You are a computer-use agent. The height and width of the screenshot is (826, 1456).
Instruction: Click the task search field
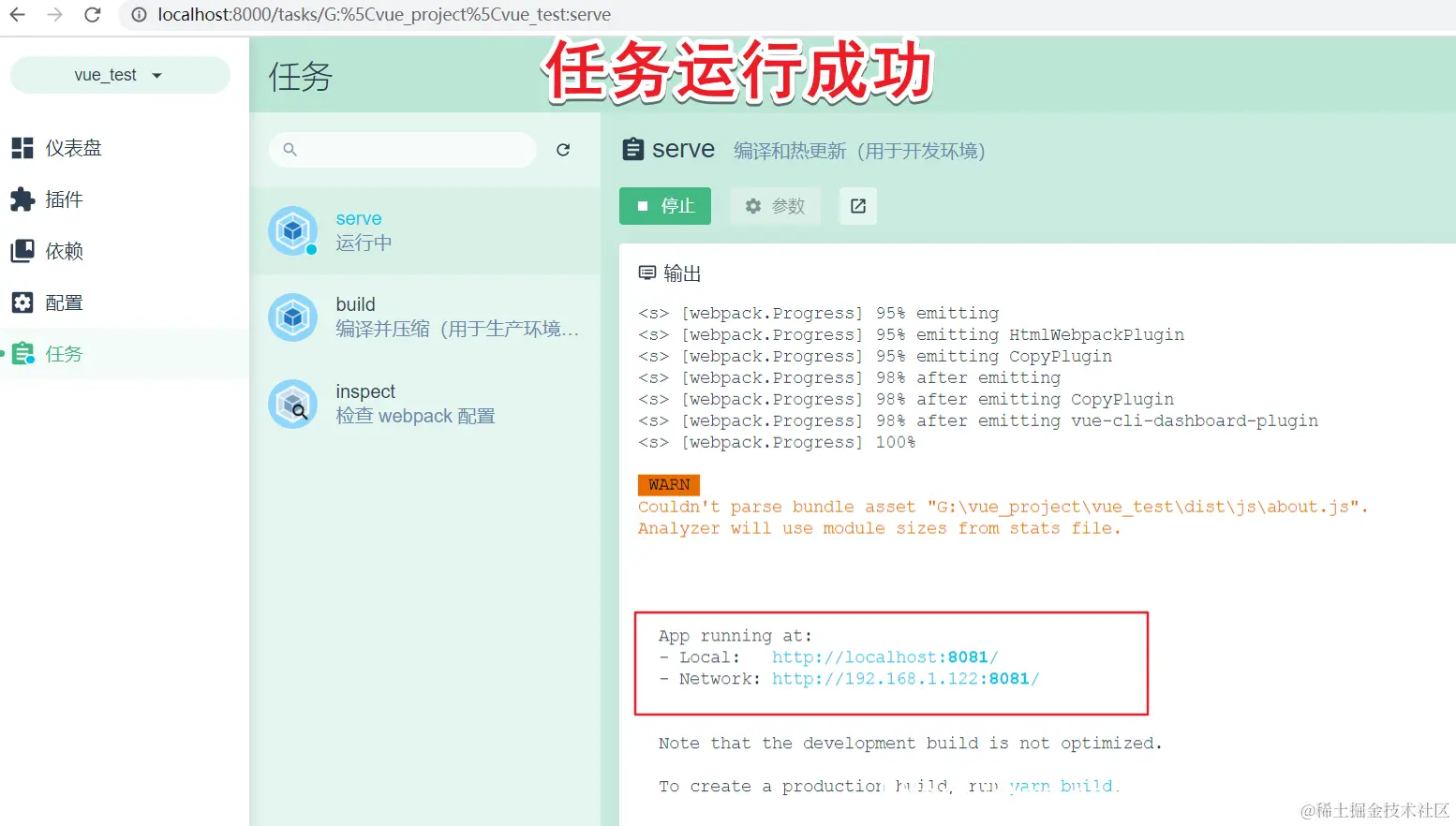[403, 150]
